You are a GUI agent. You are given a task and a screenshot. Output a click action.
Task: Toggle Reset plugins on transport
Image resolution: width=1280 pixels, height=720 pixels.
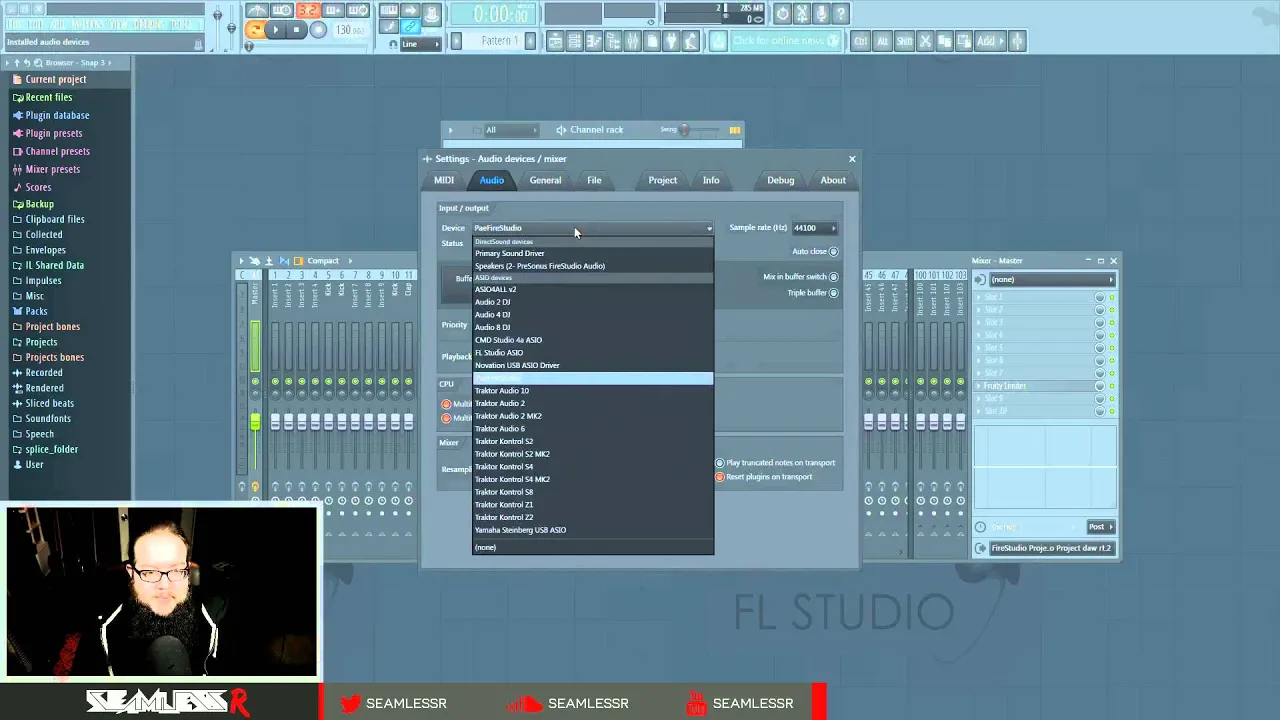coord(719,477)
